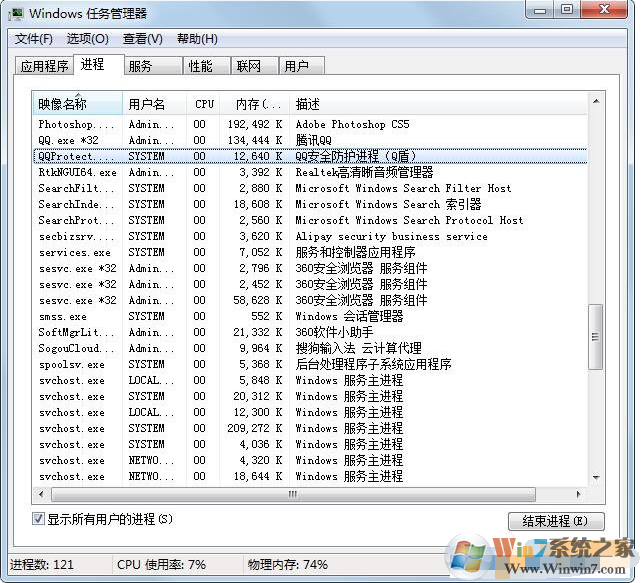Screen dimensions: 642x583
Task: Switch to the 服务 tab
Action: [140, 66]
